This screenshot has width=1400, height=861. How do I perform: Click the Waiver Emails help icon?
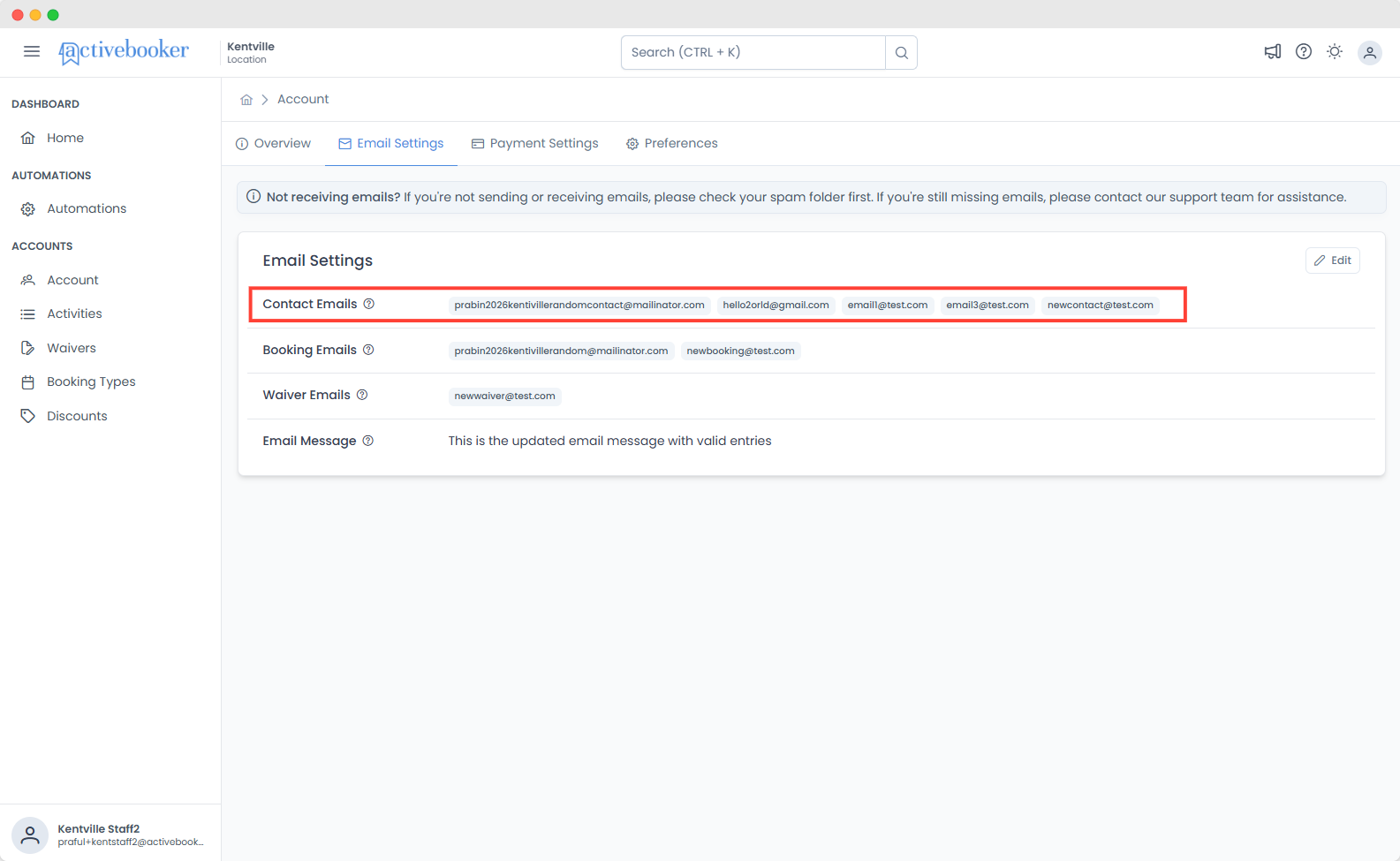362,395
